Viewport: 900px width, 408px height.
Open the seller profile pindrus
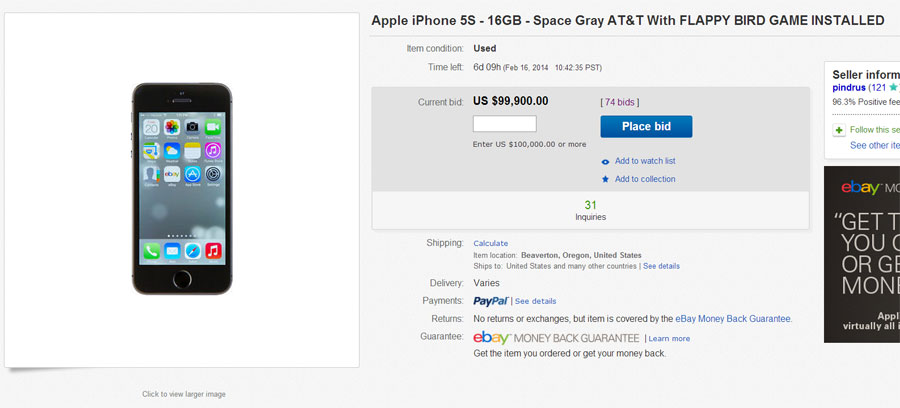[849, 88]
